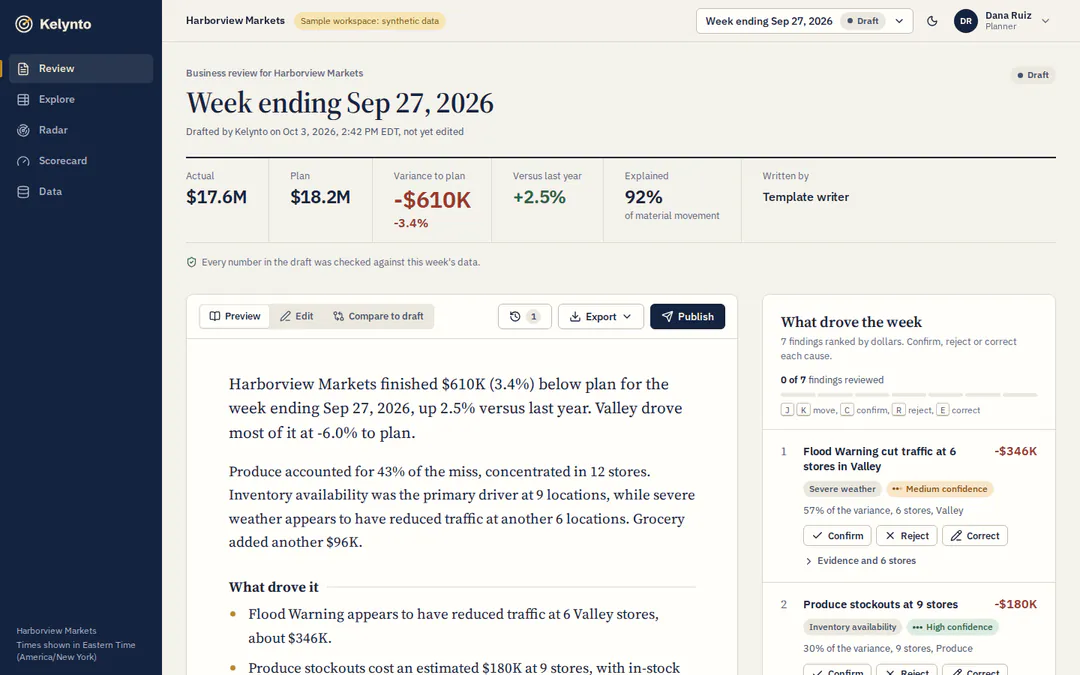
Task: Open the Export dropdown menu
Action: point(601,316)
